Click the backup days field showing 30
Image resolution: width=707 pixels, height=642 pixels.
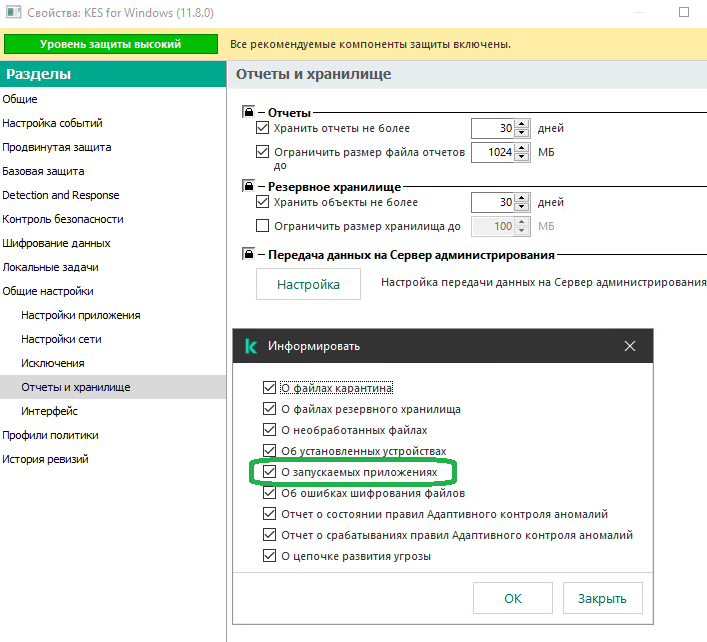click(493, 202)
